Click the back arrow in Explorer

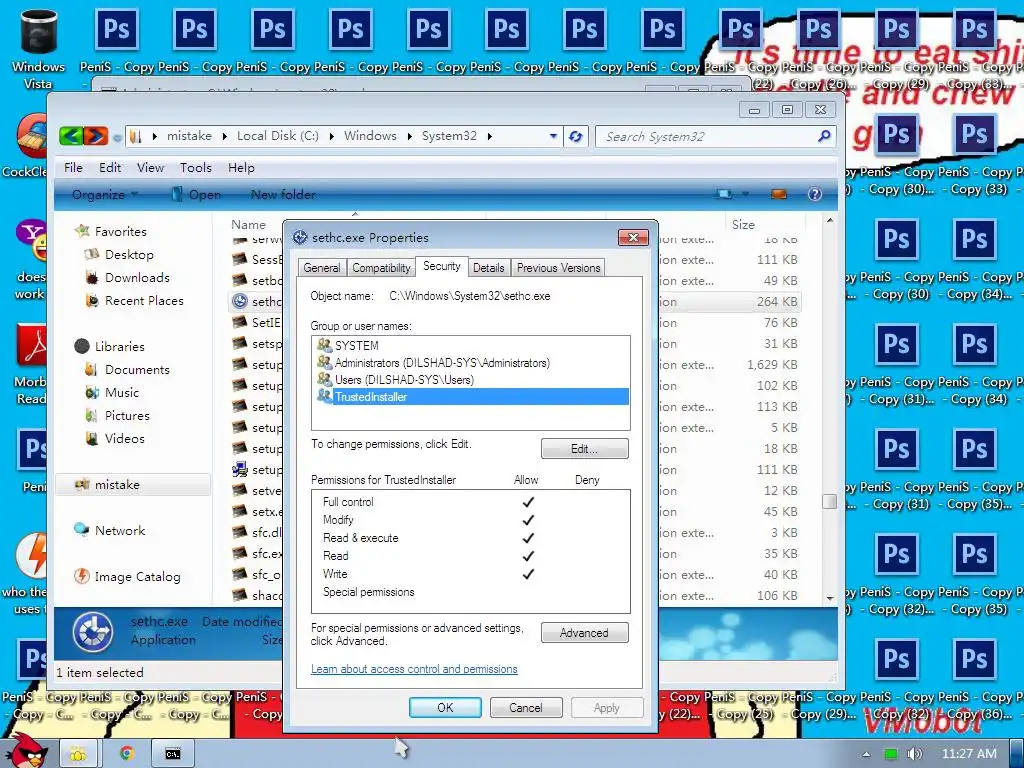71,136
